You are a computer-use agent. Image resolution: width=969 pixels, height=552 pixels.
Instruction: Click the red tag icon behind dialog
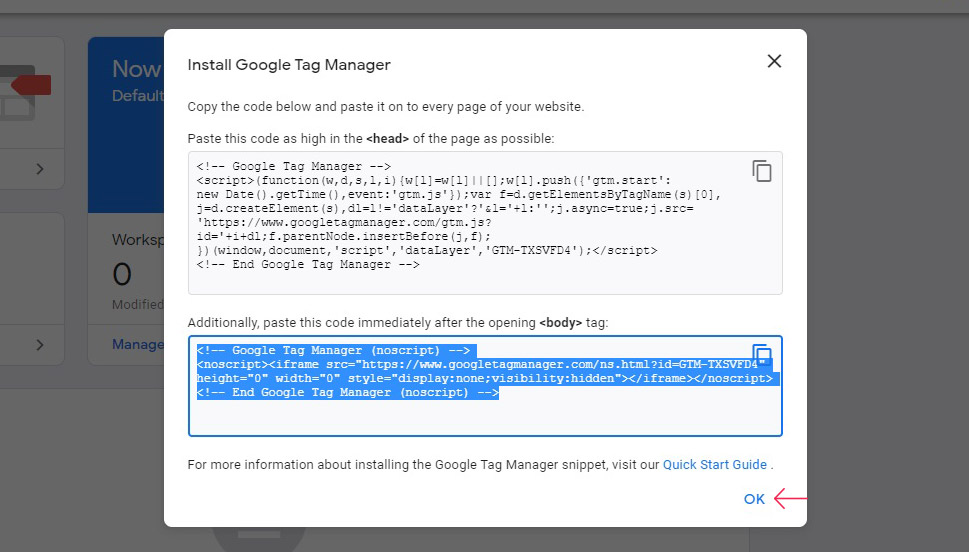31,85
